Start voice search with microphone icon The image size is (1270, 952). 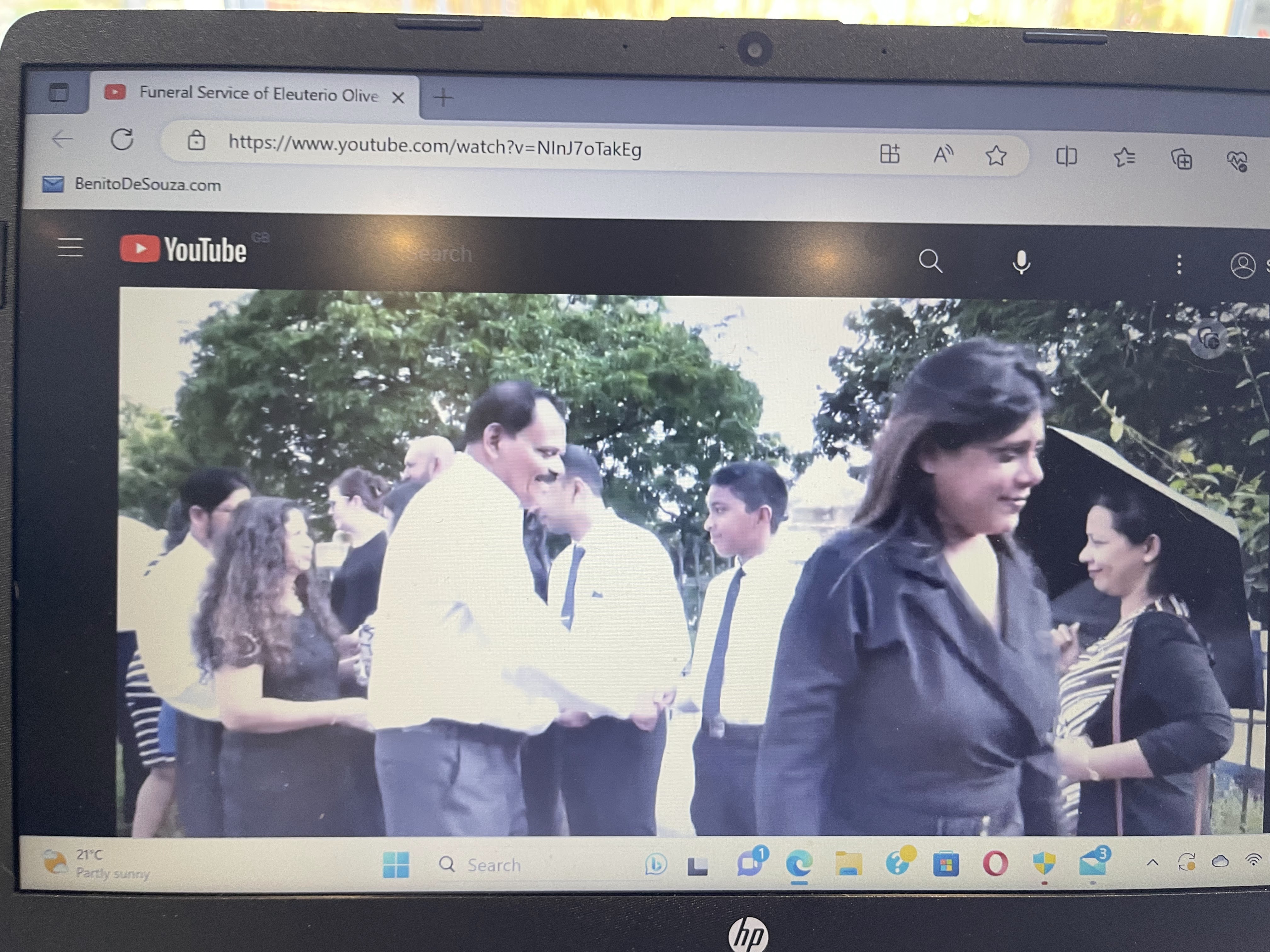(1021, 263)
